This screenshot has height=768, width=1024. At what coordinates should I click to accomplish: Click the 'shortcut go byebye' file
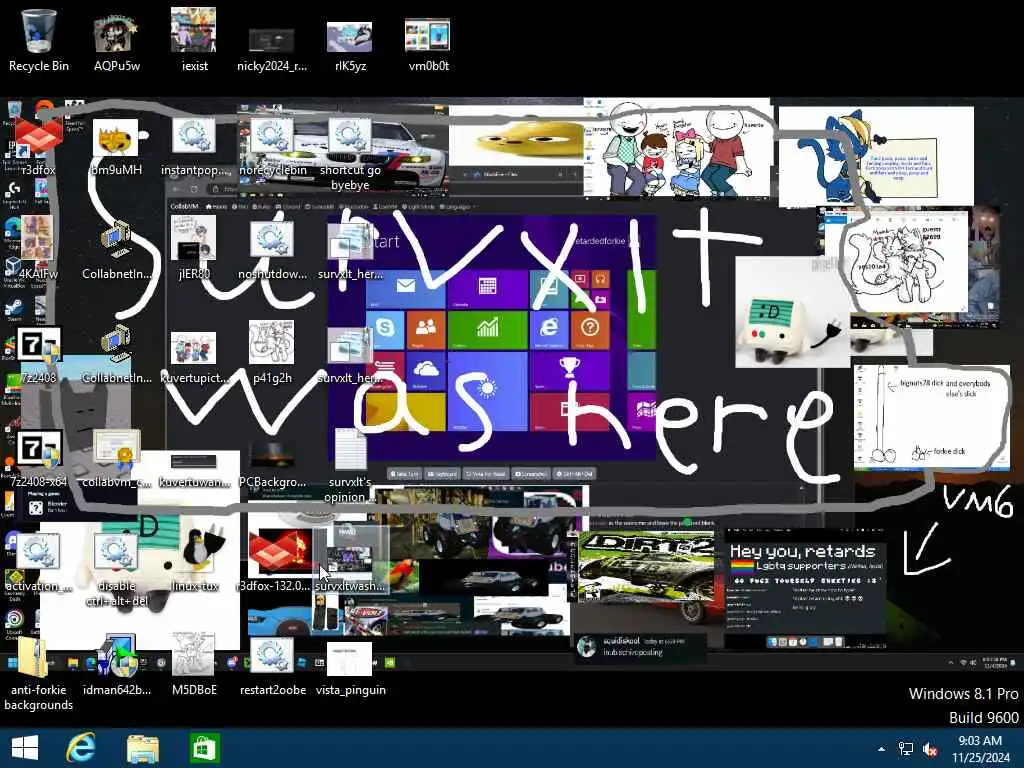coord(350,154)
